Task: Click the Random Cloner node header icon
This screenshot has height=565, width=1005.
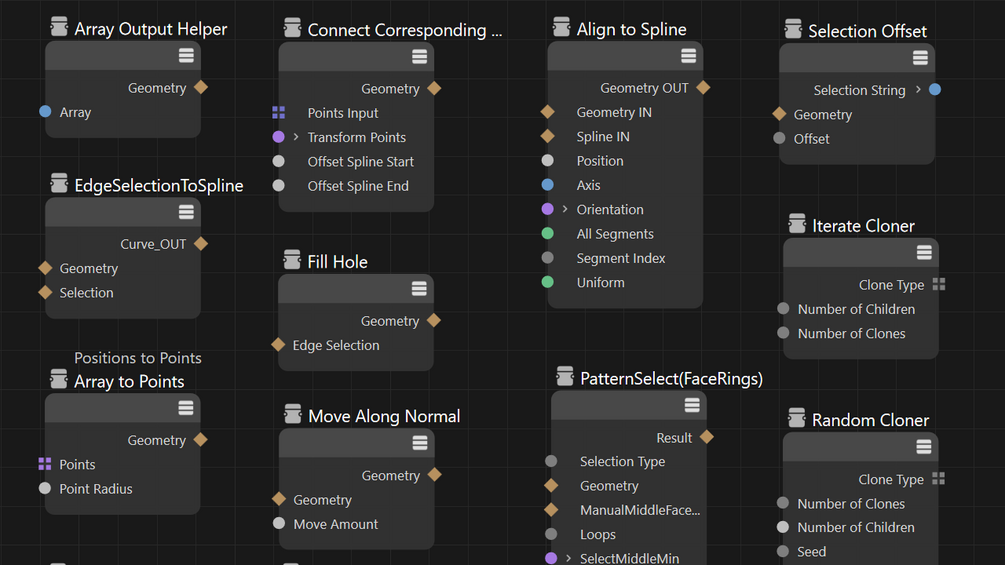Action: [796, 419]
